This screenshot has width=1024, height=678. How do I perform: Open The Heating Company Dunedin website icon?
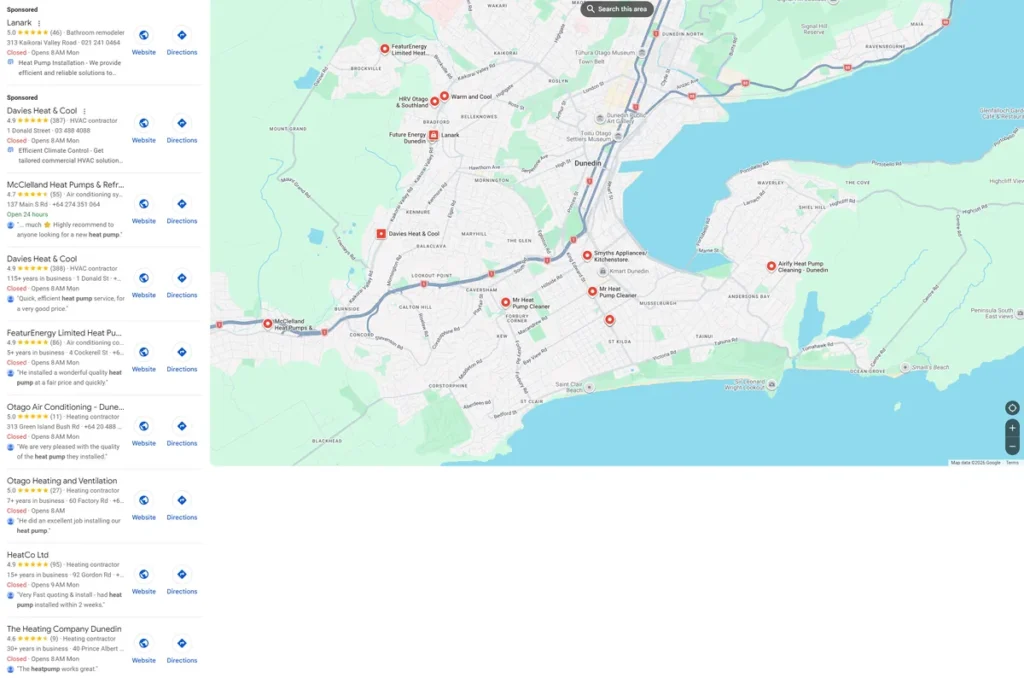144,643
